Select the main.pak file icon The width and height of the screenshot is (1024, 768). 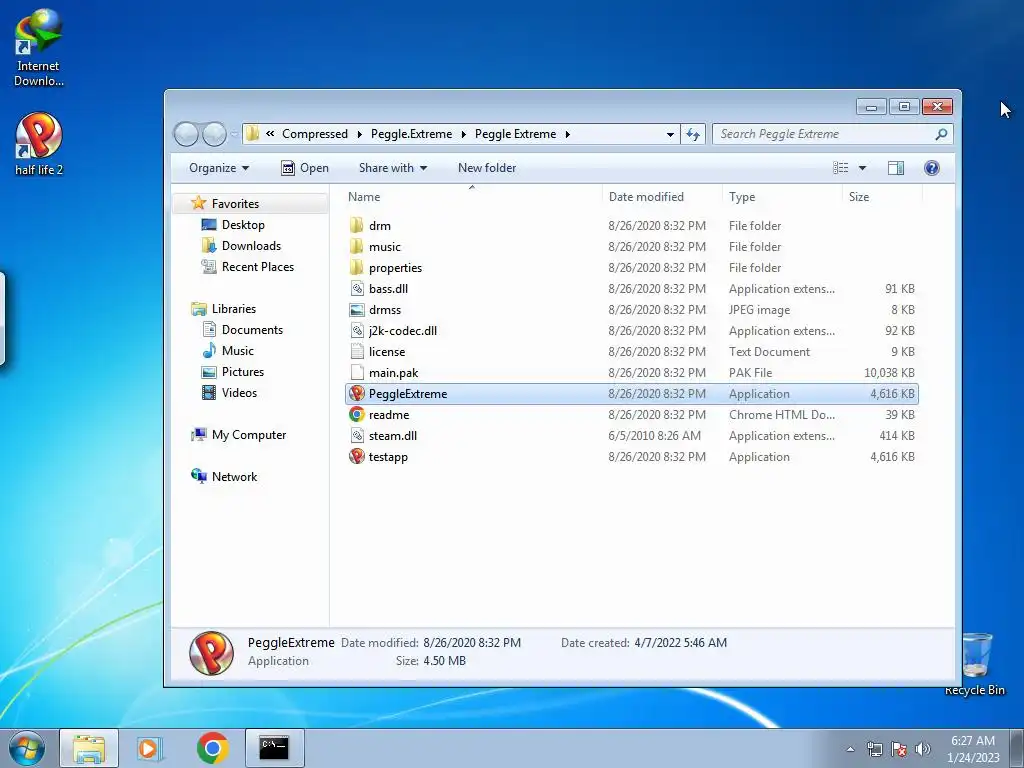[x=357, y=372]
